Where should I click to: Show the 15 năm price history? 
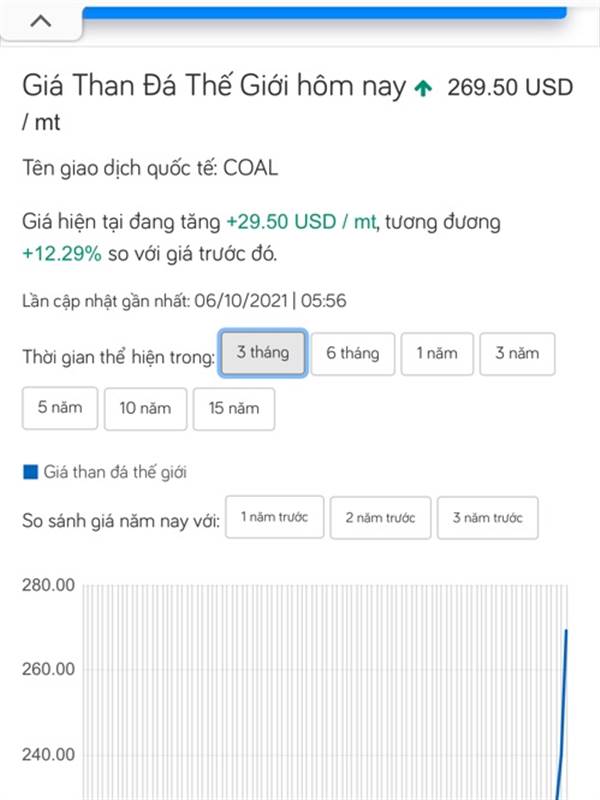[234, 409]
